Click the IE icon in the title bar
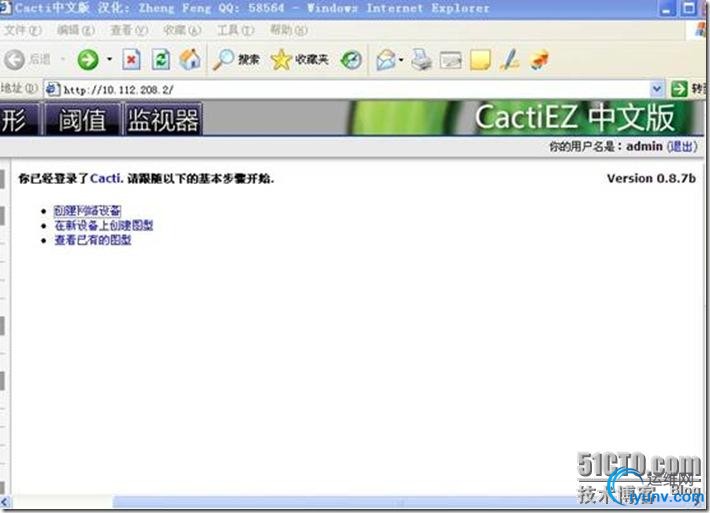710x513 pixels. (5, 8)
